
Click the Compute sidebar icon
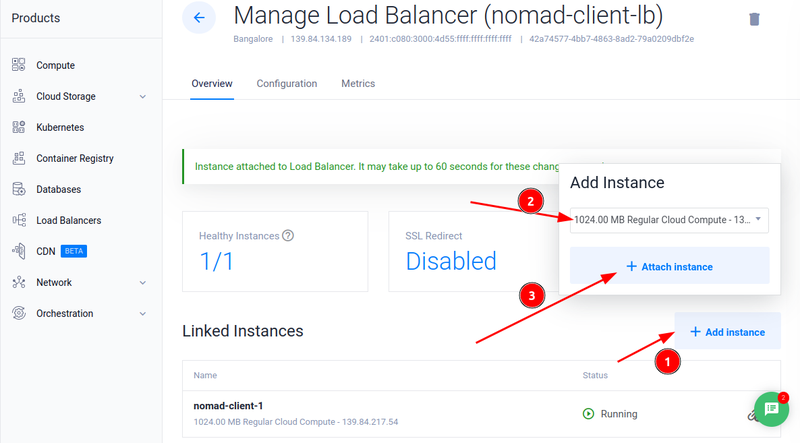(19, 65)
